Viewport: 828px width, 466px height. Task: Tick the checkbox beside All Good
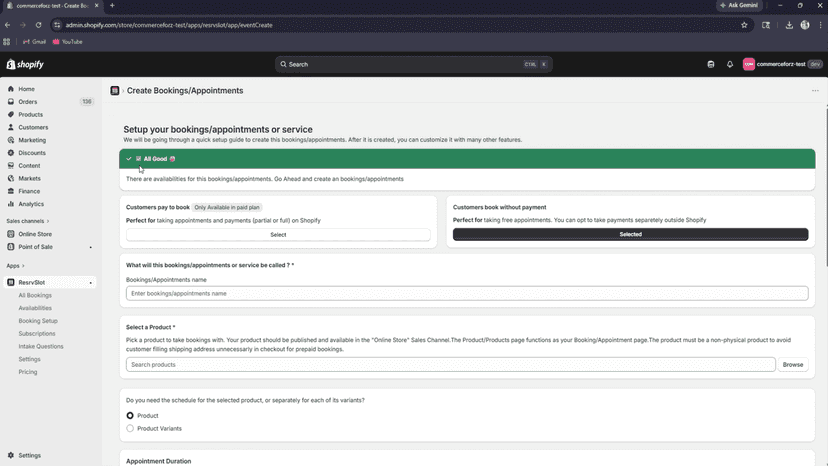[138, 159]
